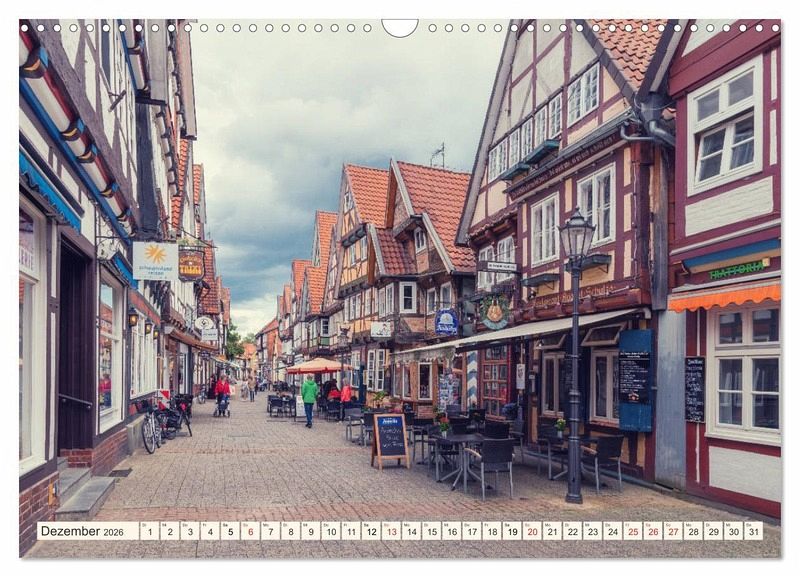Select day 31 at end of strip

coord(753,531)
